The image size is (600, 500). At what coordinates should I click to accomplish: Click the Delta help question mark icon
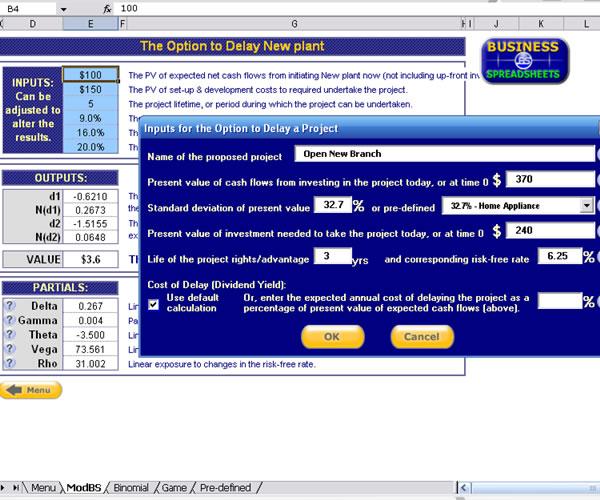9,307
